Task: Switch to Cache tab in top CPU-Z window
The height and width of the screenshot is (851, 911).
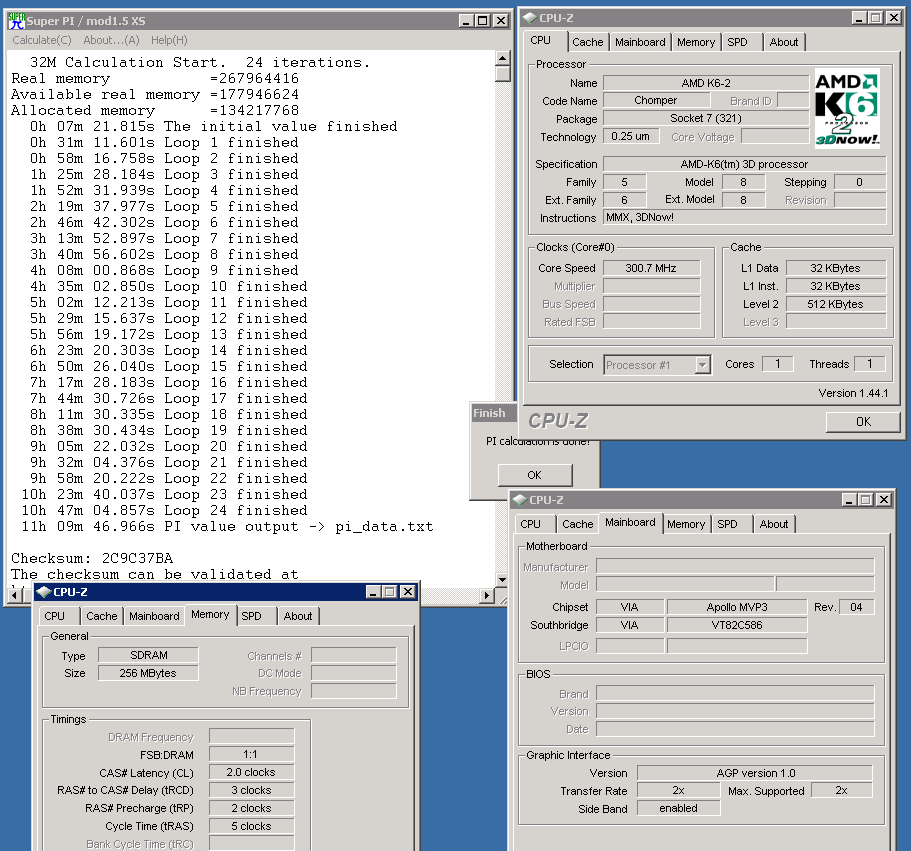Action: pyautogui.click(x=587, y=42)
